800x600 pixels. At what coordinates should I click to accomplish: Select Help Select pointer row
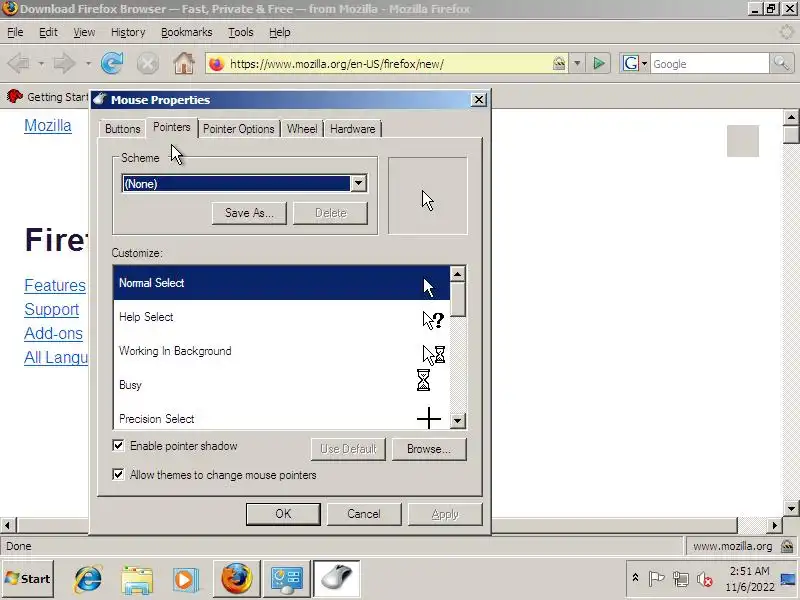[x=281, y=317]
